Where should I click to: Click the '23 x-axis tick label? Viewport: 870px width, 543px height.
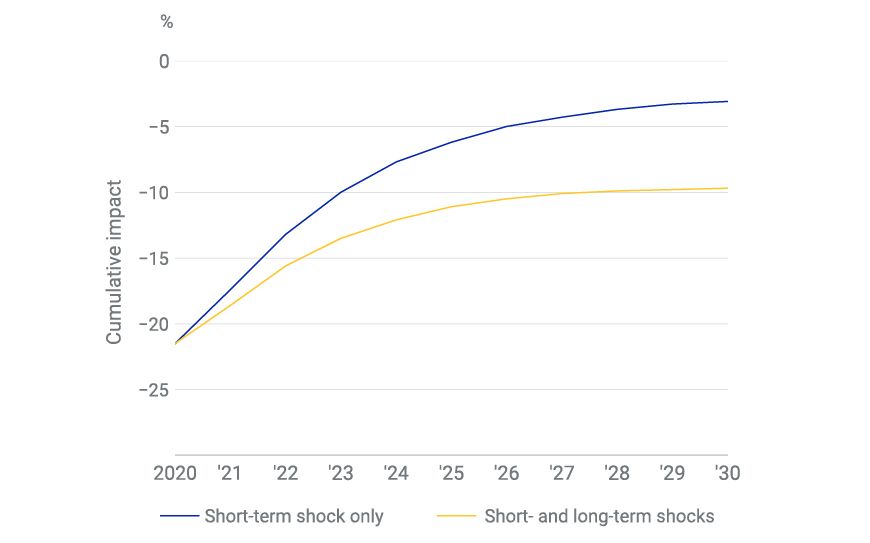pos(341,471)
